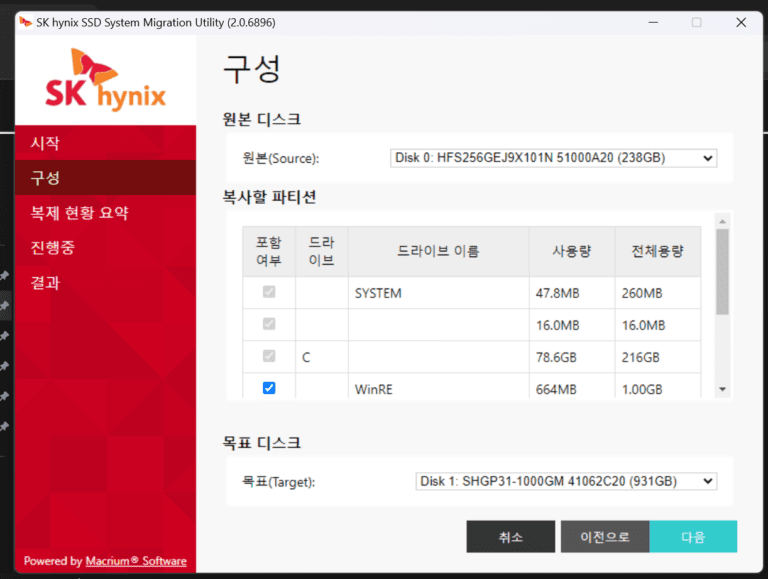Toggle the C drive partition checkbox

point(269,356)
